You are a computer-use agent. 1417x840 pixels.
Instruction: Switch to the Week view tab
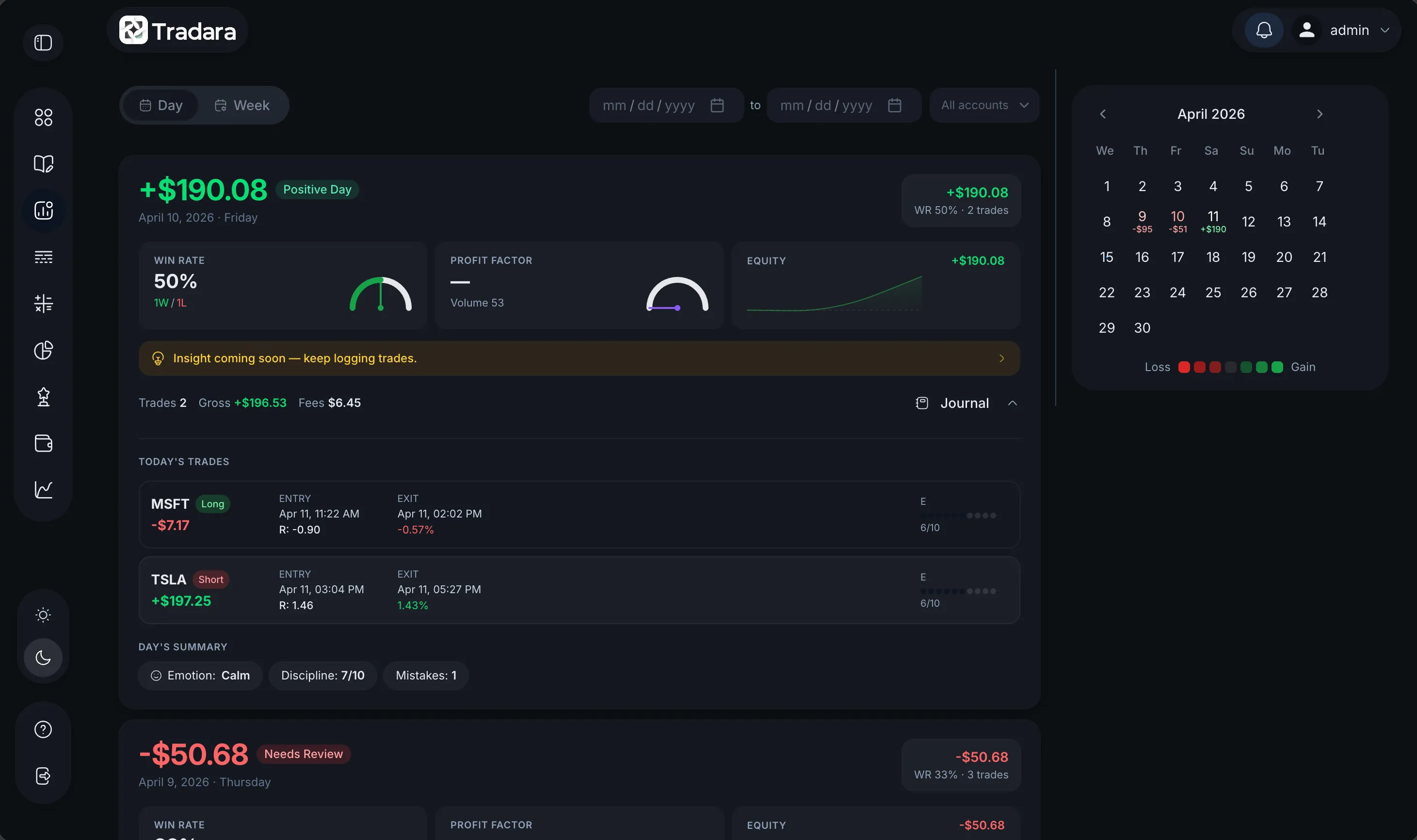pos(242,105)
